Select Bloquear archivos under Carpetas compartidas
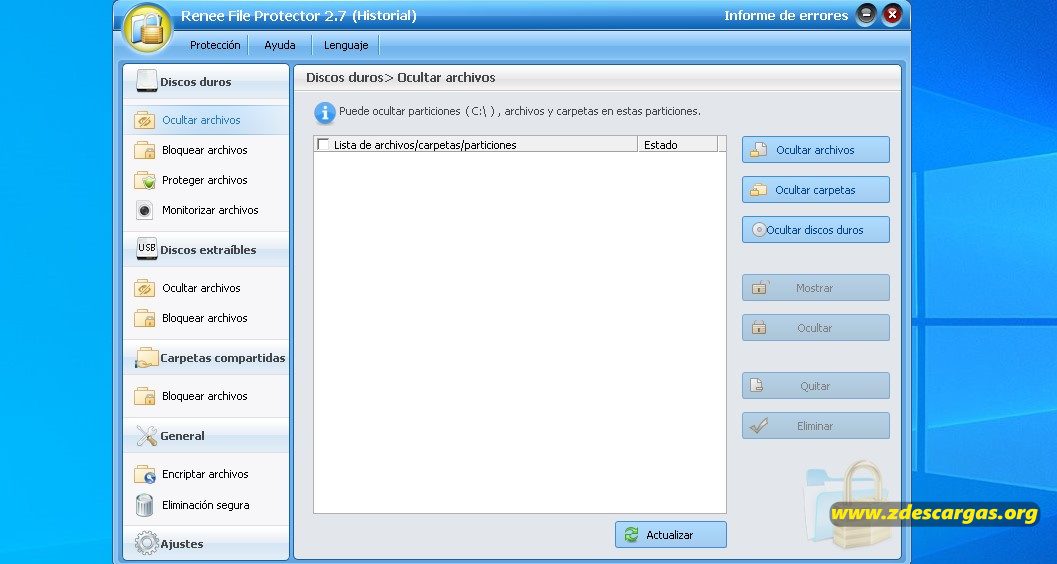The height and width of the screenshot is (564, 1057). [x=206, y=396]
